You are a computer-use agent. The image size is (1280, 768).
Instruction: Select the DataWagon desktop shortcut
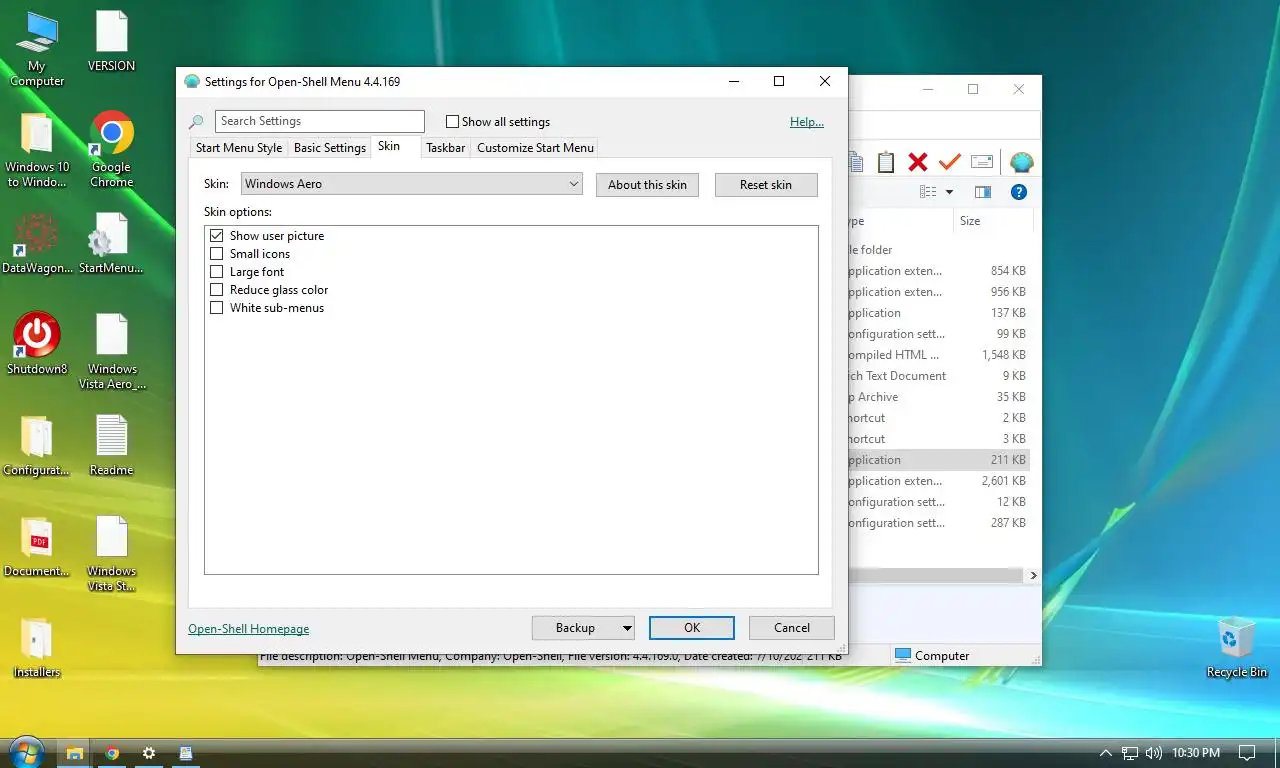[x=37, y=244]
